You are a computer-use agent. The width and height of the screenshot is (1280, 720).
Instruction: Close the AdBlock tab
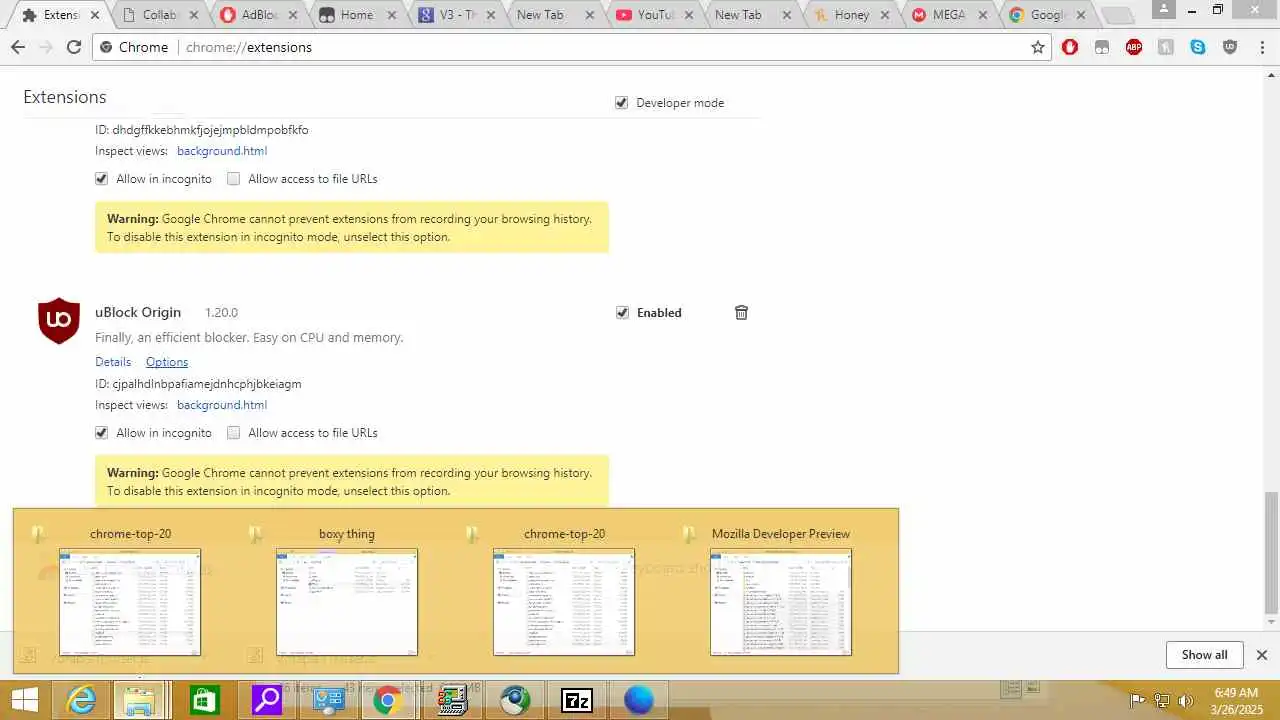click(x=293, y=15)
